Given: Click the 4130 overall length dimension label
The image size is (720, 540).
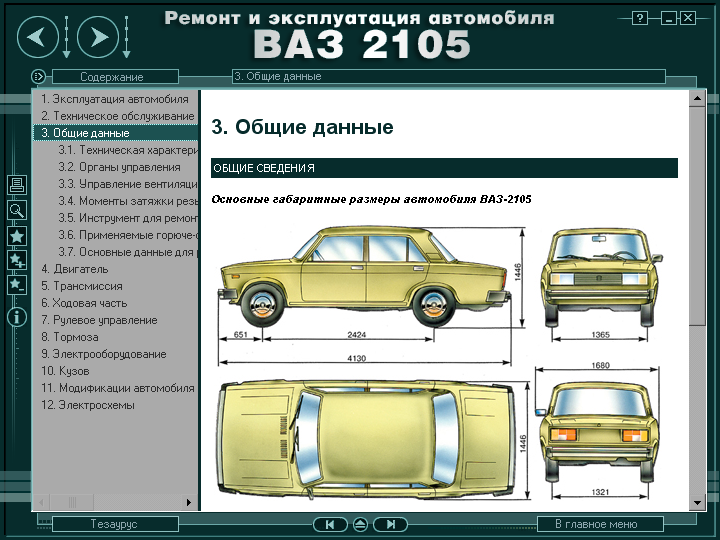Looking at the screenshot, I should [x=356, y=358].
